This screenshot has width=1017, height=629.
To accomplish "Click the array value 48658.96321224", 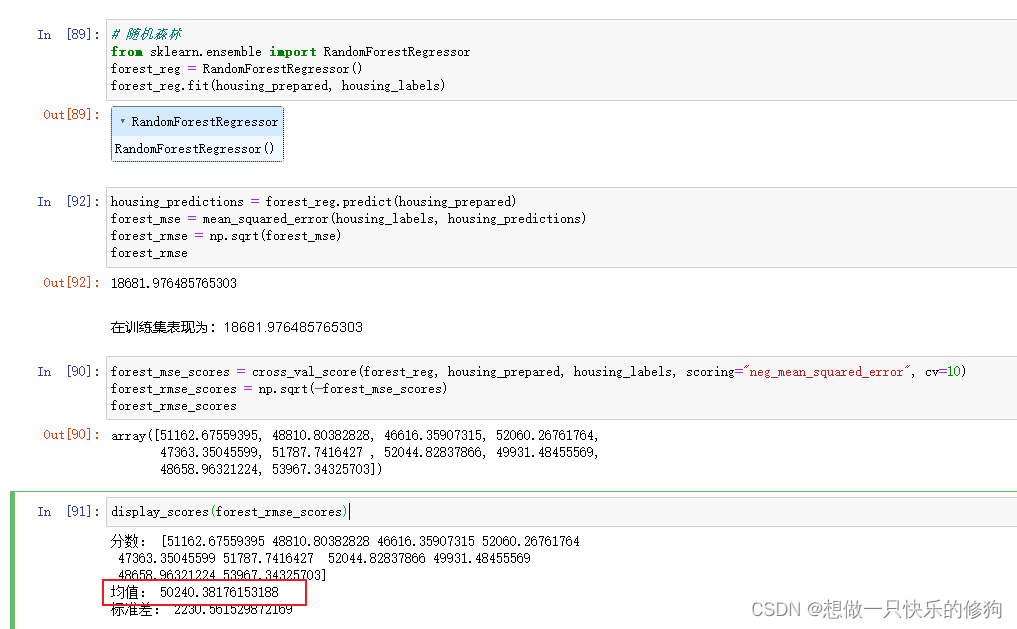I will pos(211,469).
